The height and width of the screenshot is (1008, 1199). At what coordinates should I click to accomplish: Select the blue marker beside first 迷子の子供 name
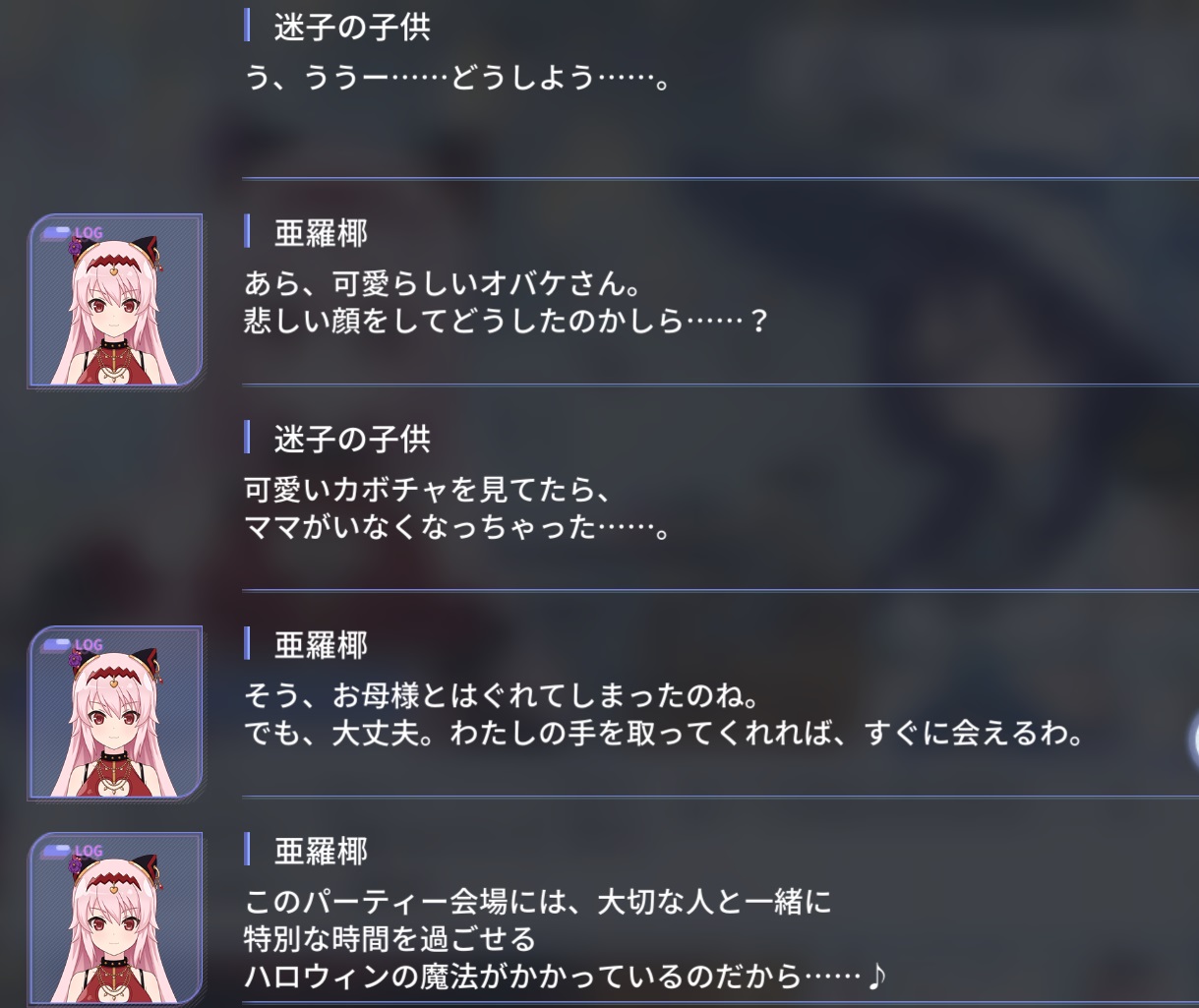[x=247, y=27]
